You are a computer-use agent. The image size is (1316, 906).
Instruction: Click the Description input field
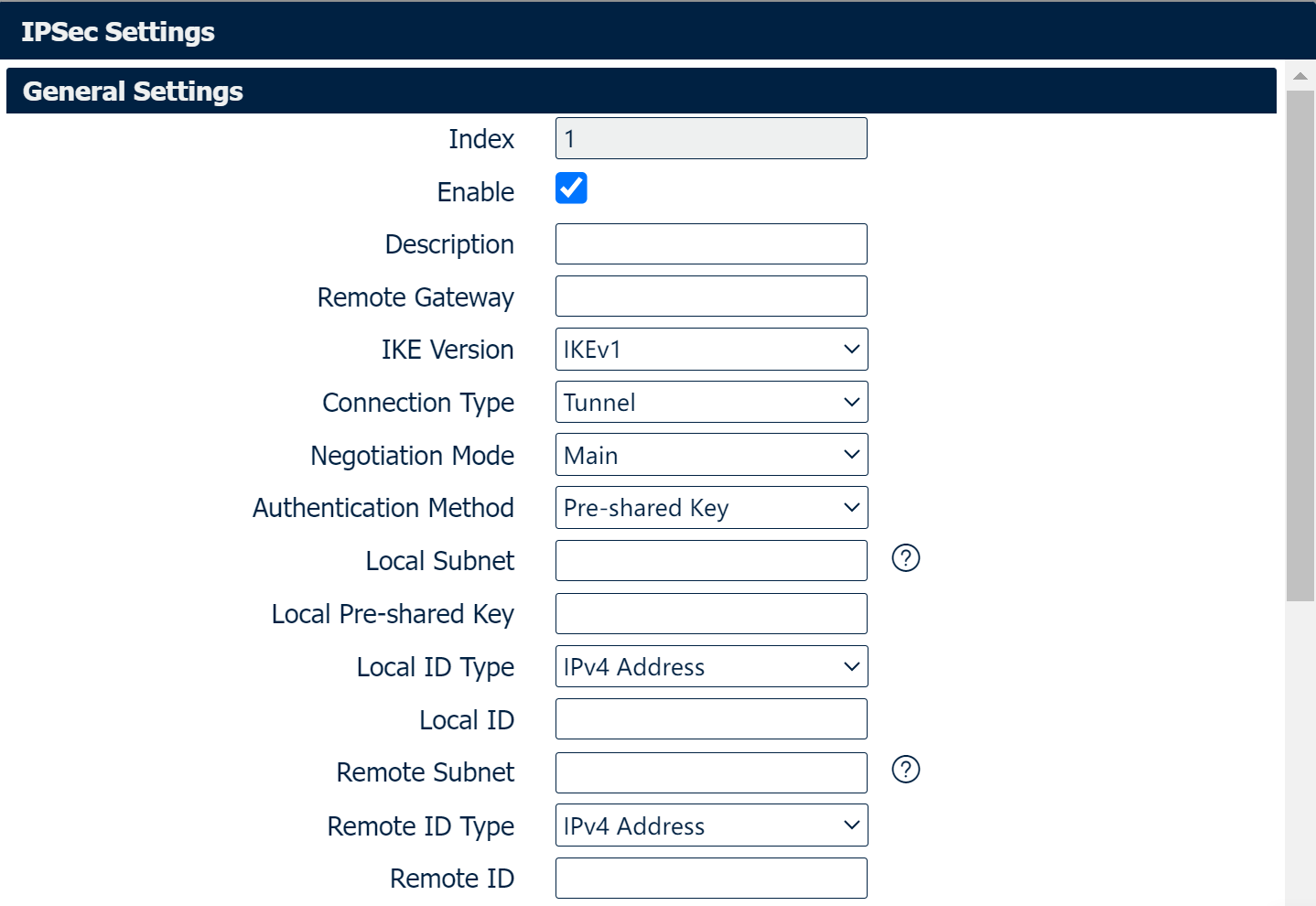point(711,244)
